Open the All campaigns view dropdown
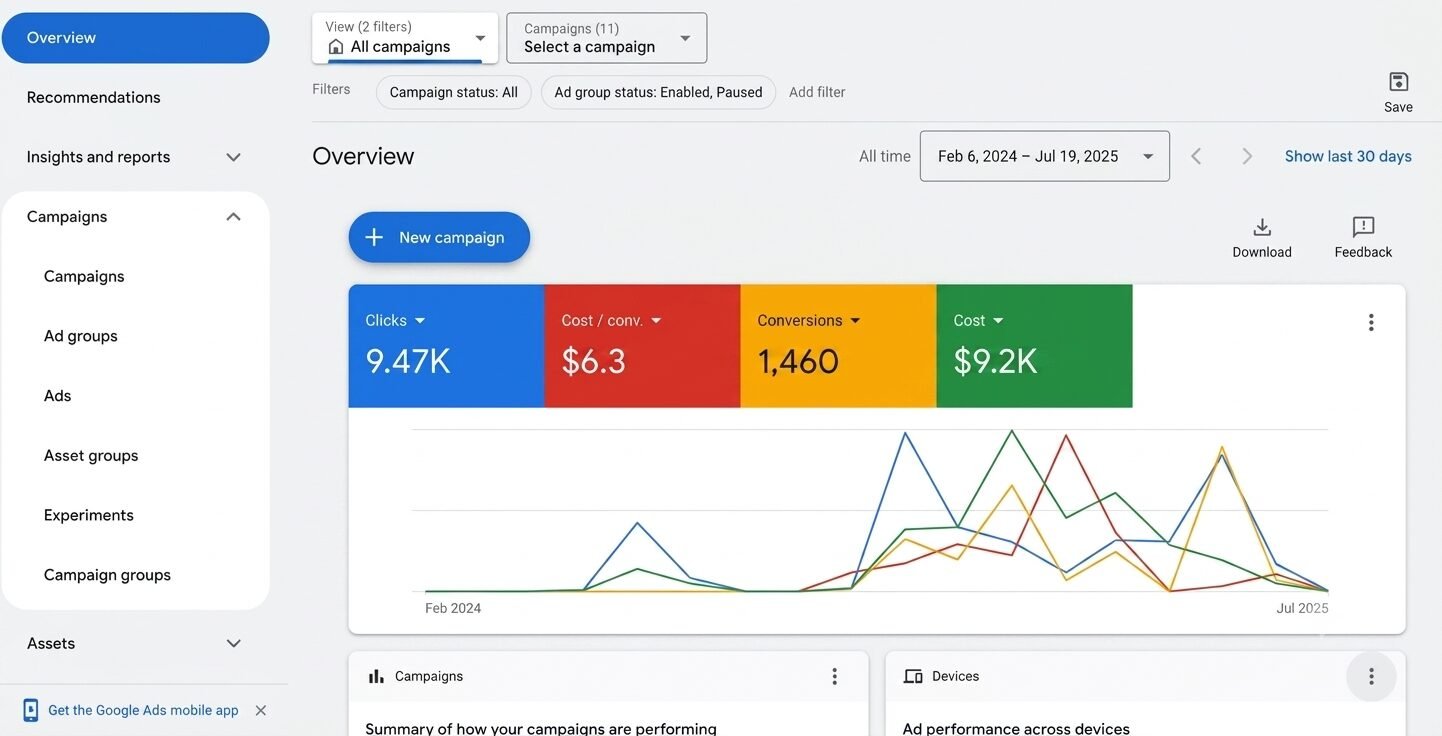 [405, 38]
